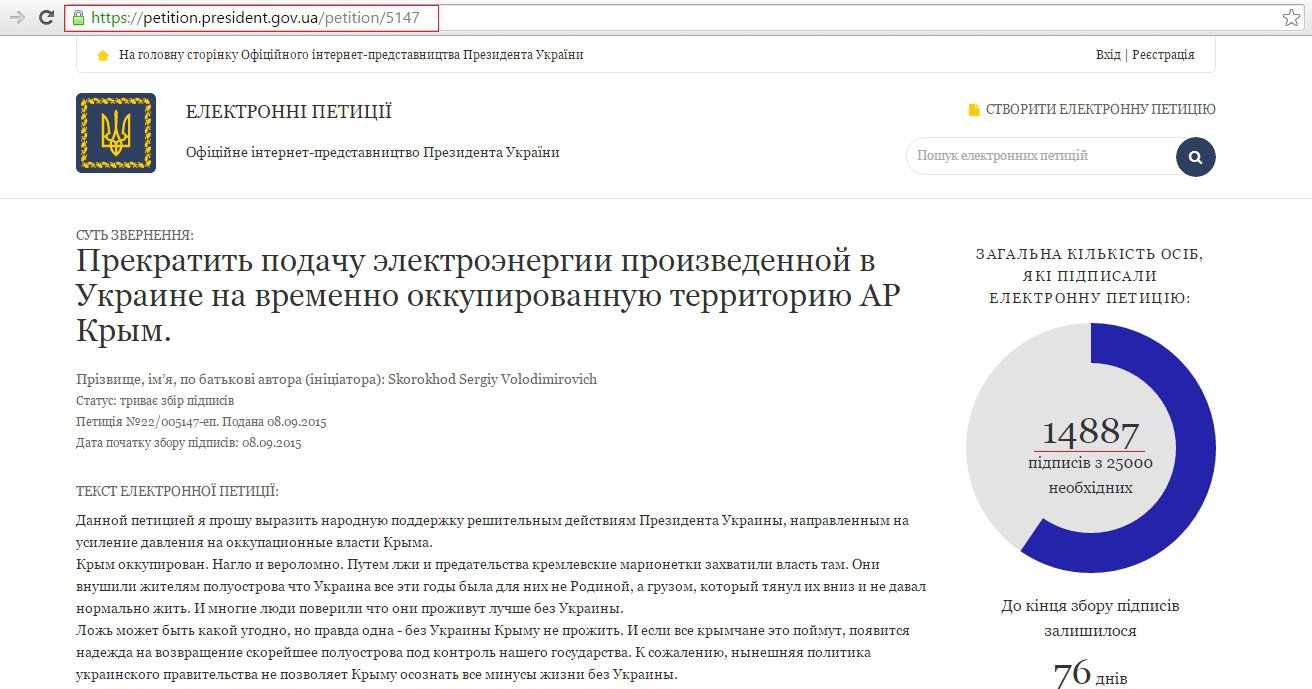Click the yellow document icon beside create petition
The width and height of the screenshot is (1312, 689).
(974, 110)
